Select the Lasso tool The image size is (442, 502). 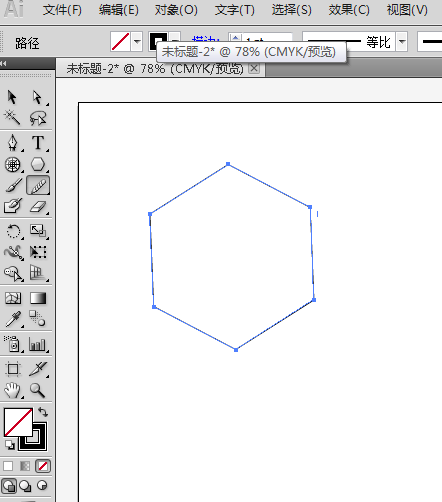click(x=37, y=118)
